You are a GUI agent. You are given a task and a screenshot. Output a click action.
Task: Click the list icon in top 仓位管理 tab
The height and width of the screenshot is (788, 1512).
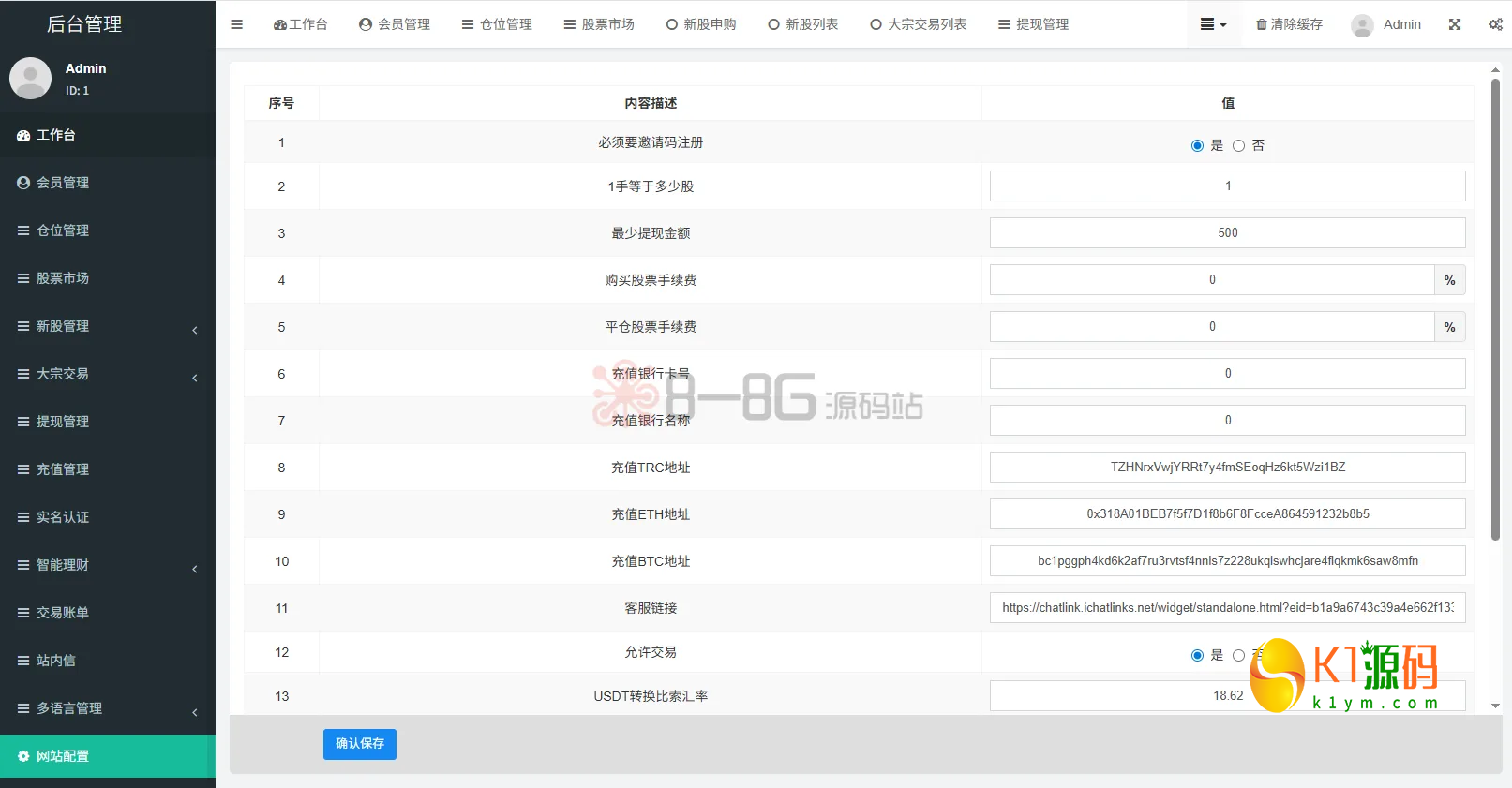tap(468, 24)
